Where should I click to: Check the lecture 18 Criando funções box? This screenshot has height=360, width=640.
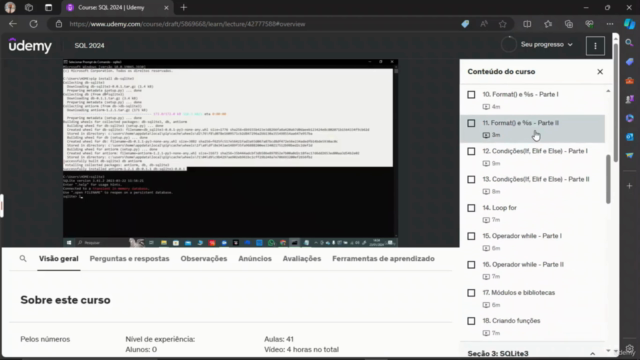471,321
